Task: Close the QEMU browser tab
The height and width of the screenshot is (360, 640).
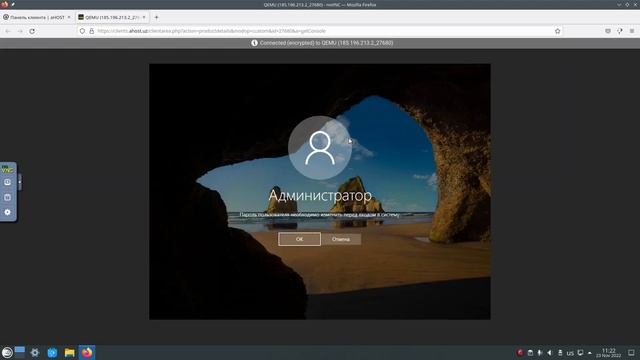Action: (144, 17)
